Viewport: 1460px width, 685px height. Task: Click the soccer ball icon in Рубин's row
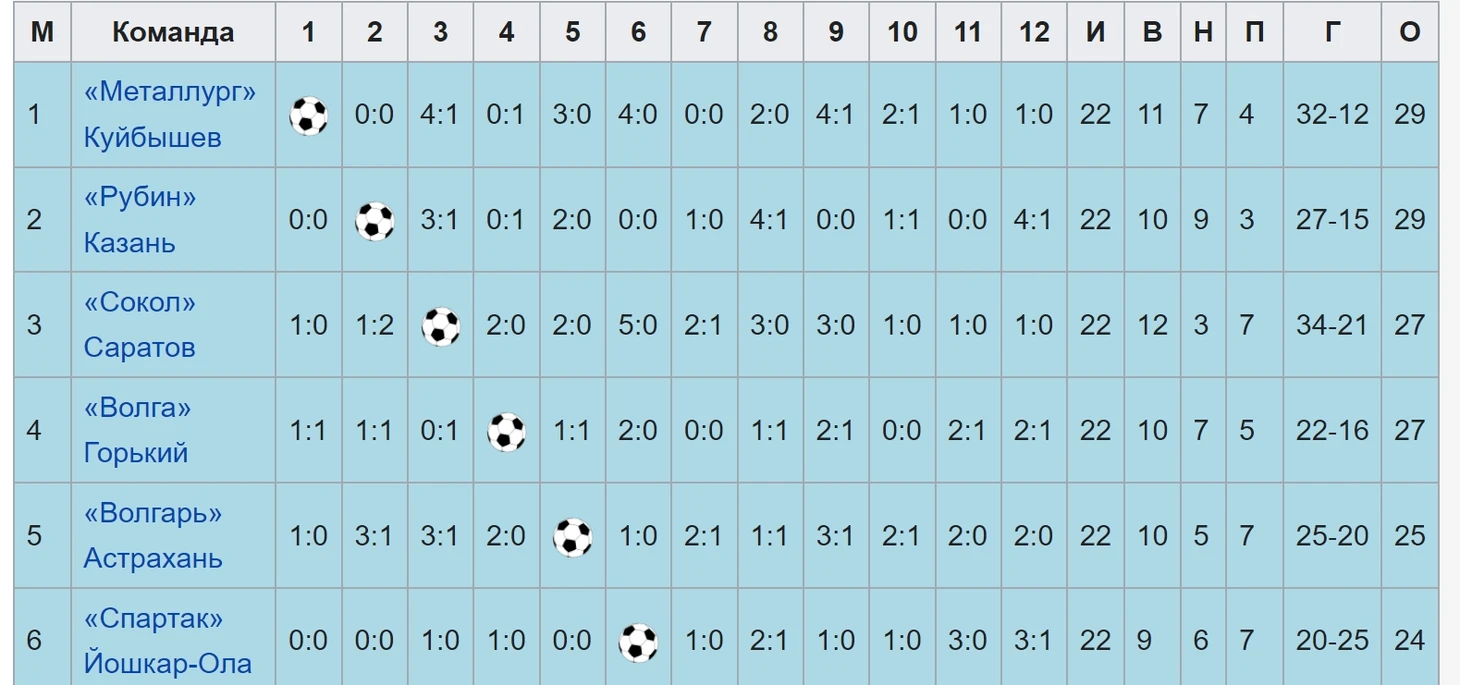(375, 221)
